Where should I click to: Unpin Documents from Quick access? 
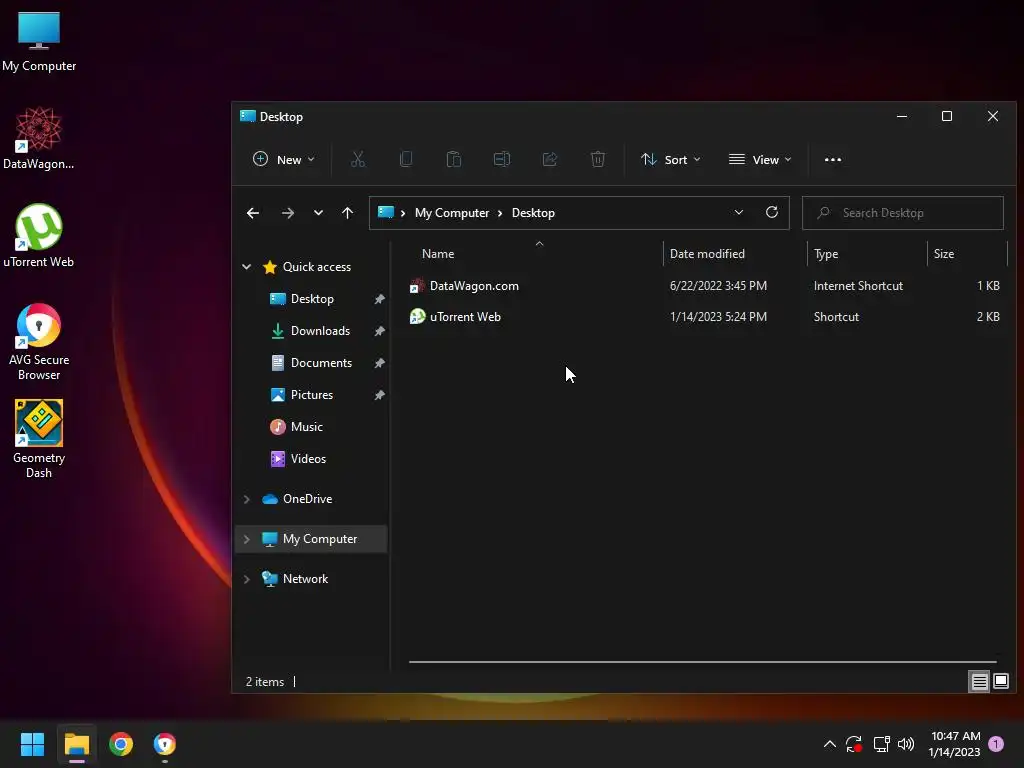[379, 363]
